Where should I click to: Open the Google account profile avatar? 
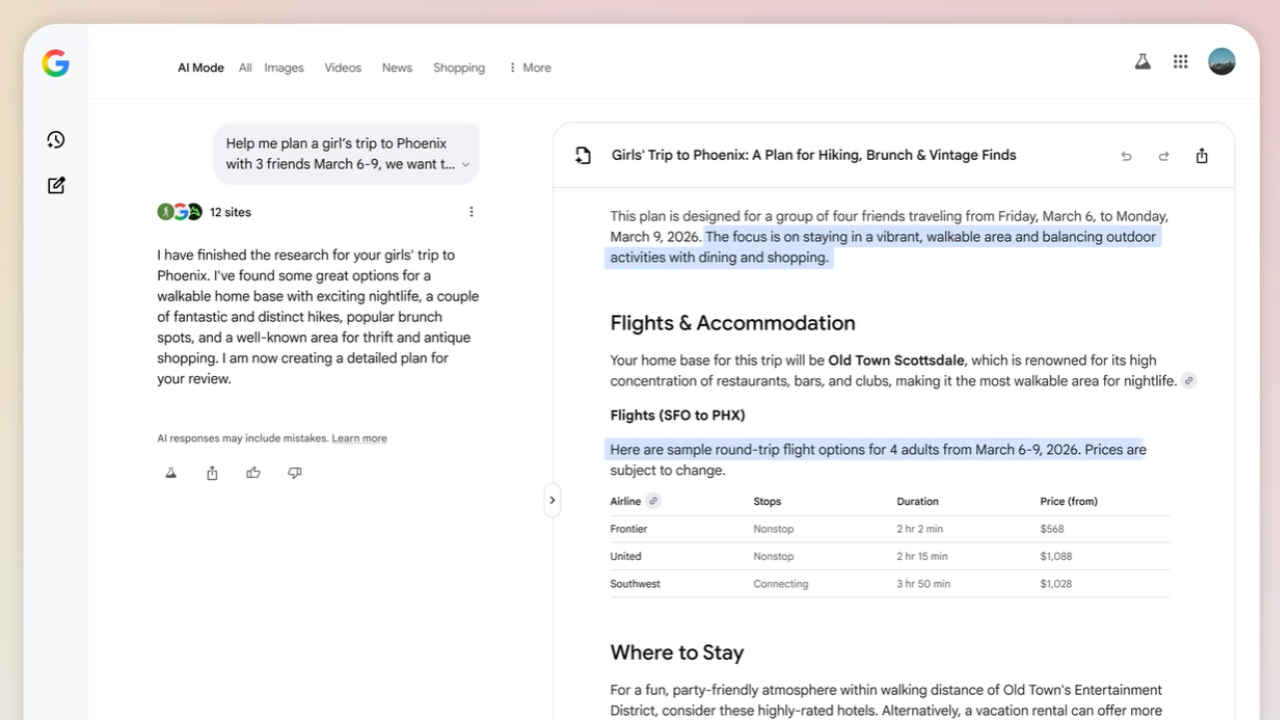[x=1221, y=61]
